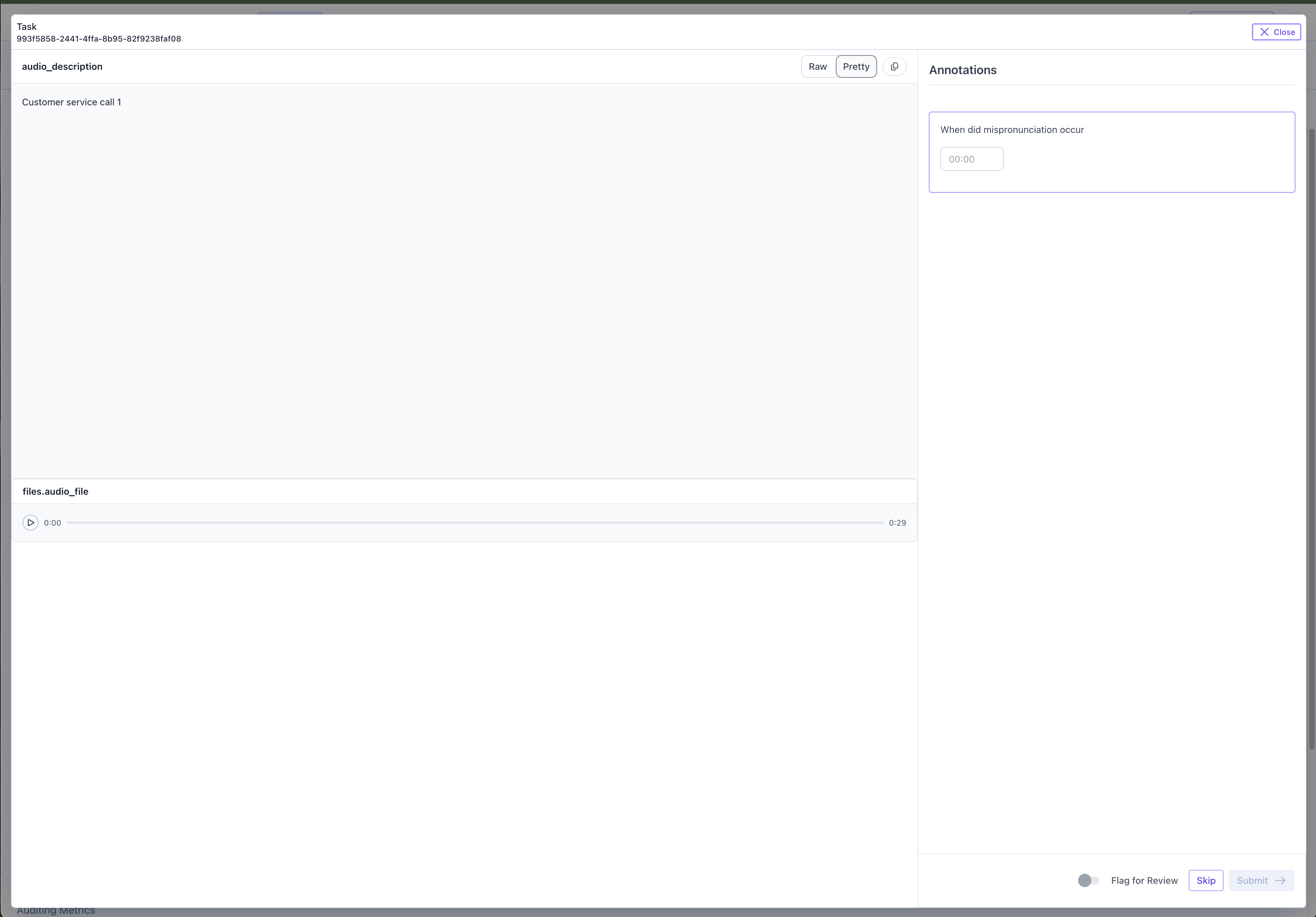The height and width of the screenshot is (917, 1316).
Task: Skip the current task
Action: (1206, 880)
